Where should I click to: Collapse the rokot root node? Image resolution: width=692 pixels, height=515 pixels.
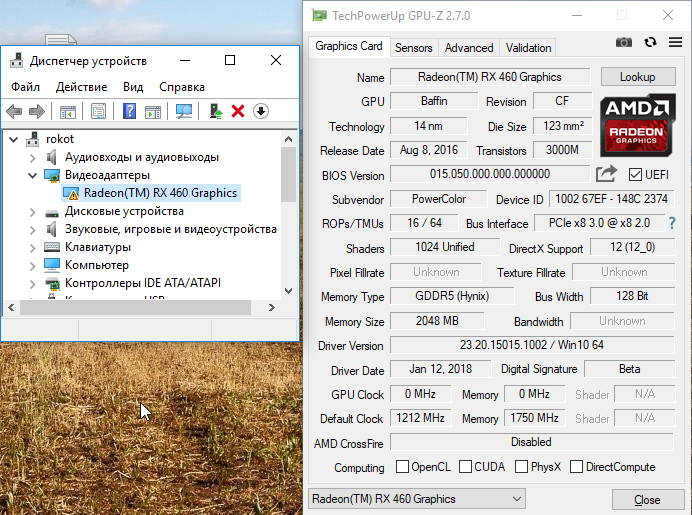14,139
